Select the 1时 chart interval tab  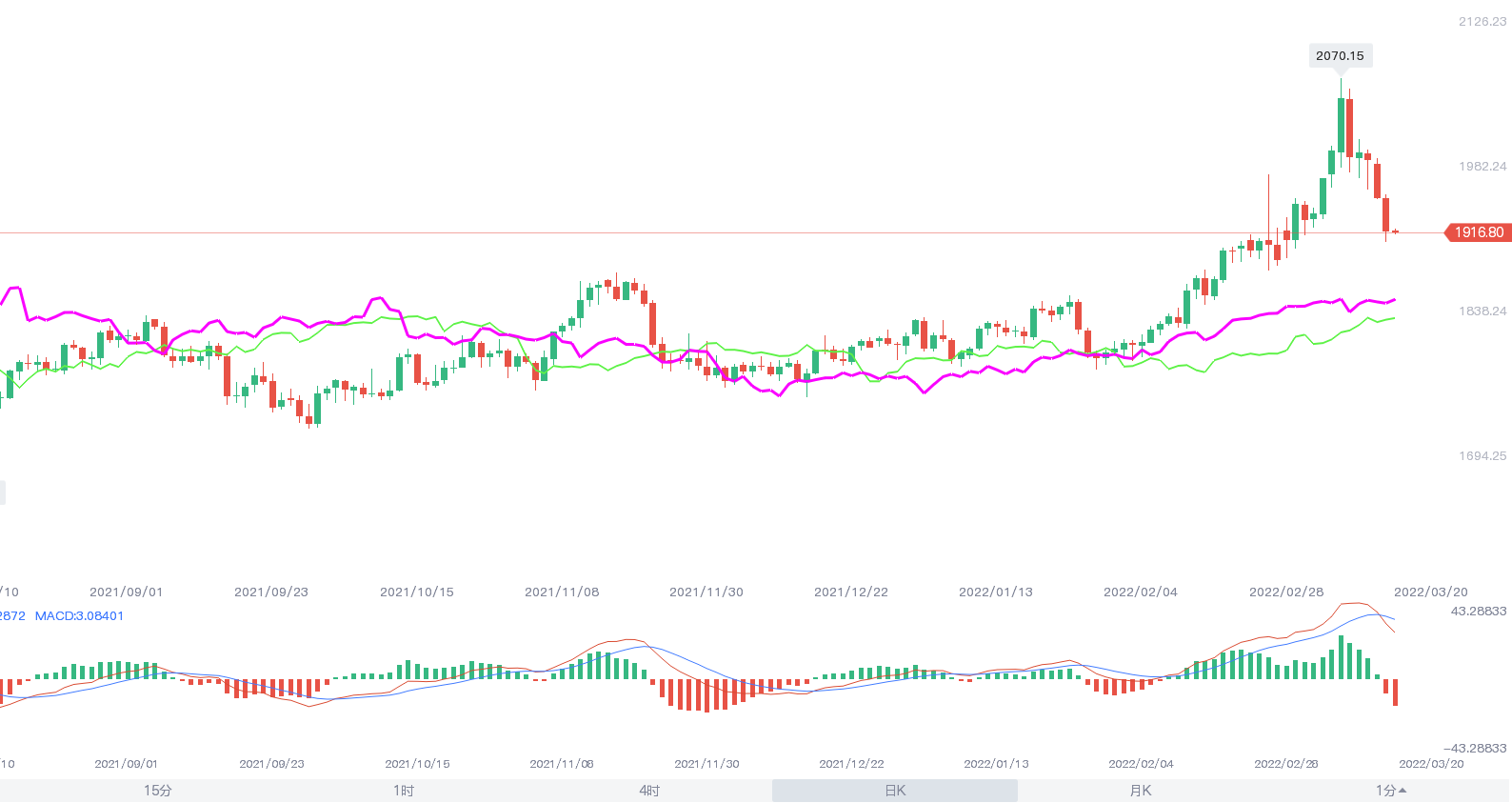[x=404, y=791]
